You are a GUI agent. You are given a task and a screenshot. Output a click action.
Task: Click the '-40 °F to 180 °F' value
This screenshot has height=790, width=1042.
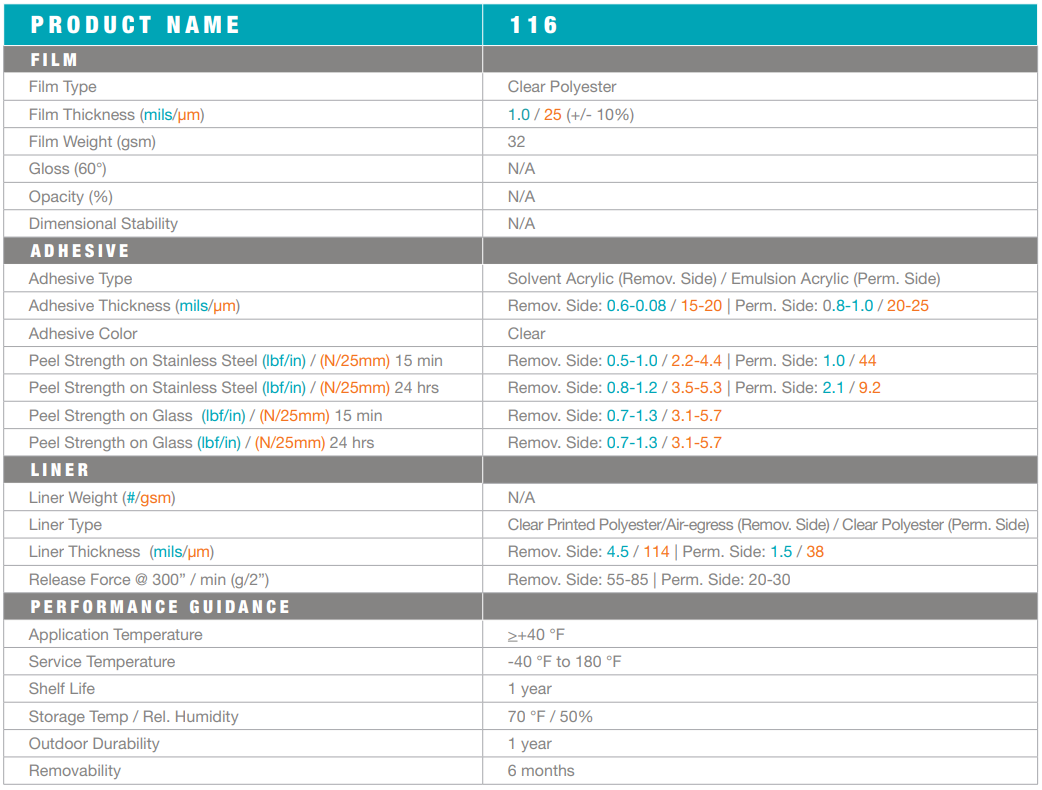pyautogui.click(x=565, y=662)
